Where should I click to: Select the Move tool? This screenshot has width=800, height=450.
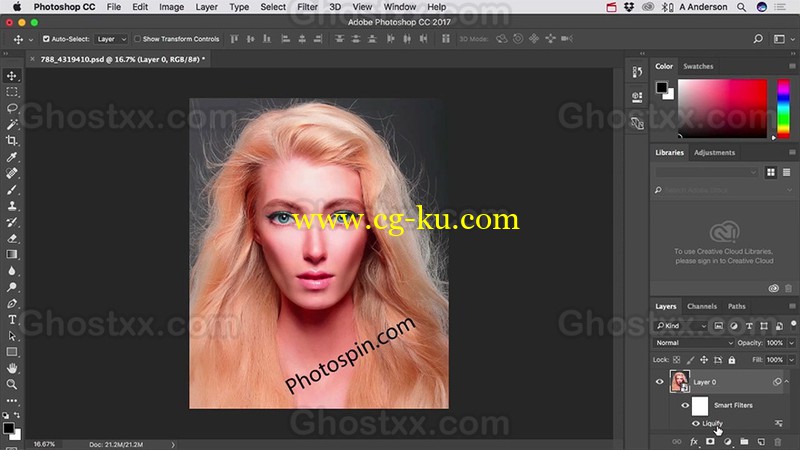pyautogui.click(x=12, y=76)
